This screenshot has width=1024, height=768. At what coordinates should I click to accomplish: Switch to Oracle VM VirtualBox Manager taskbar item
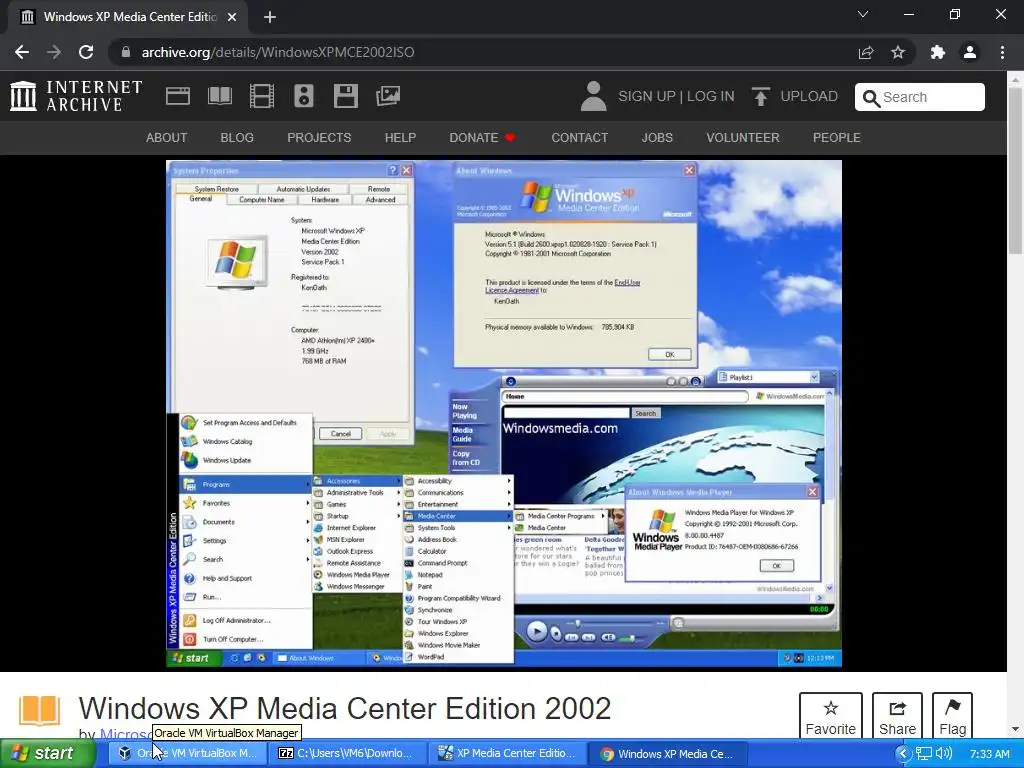[x=187, y=754]
